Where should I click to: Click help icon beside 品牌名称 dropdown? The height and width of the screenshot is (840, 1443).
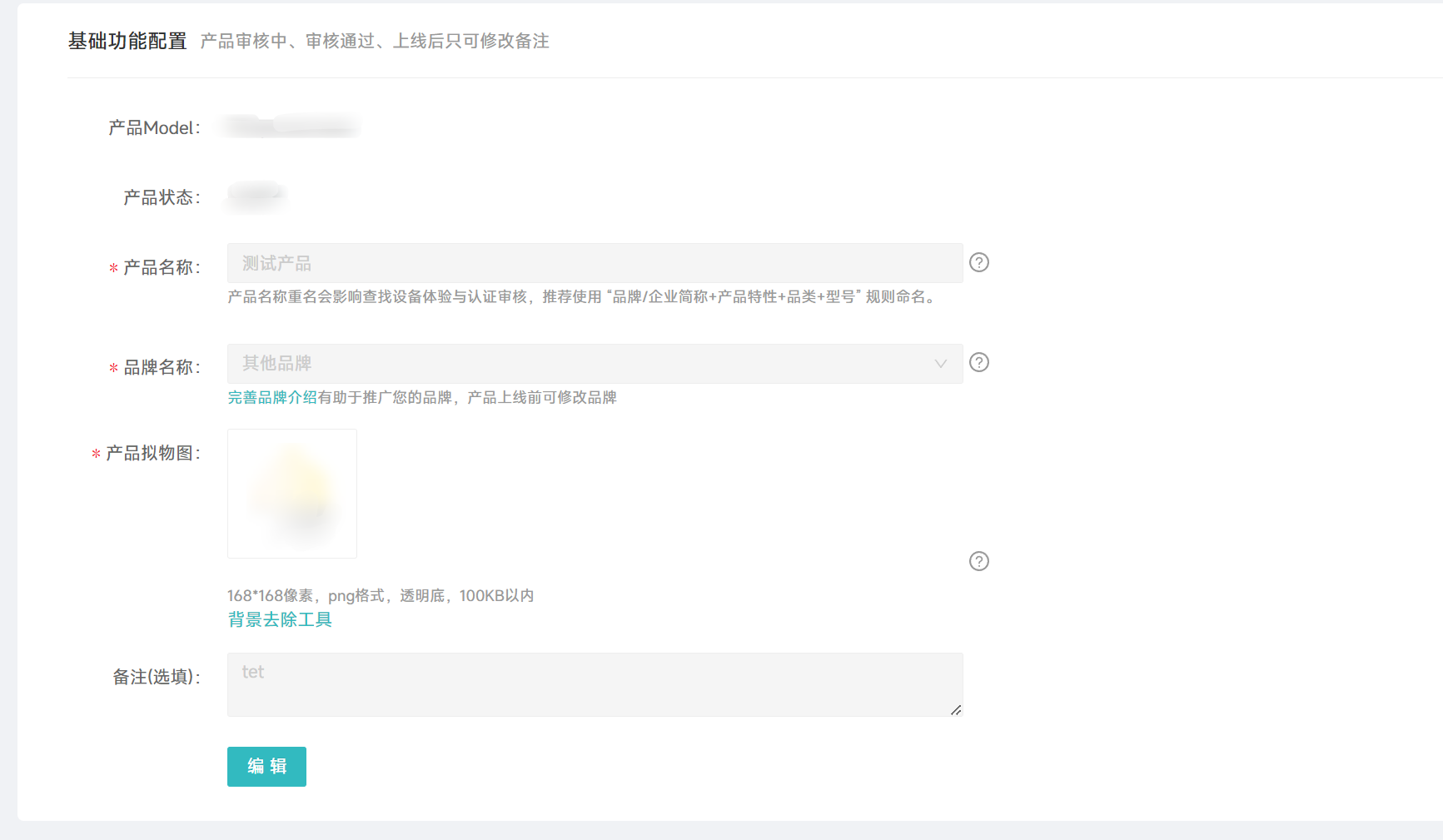979,362
